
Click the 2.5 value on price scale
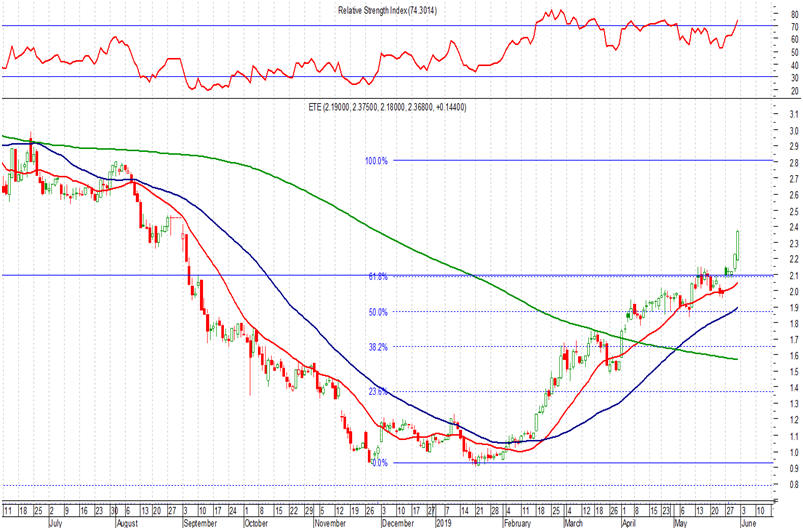click(795, 211)
